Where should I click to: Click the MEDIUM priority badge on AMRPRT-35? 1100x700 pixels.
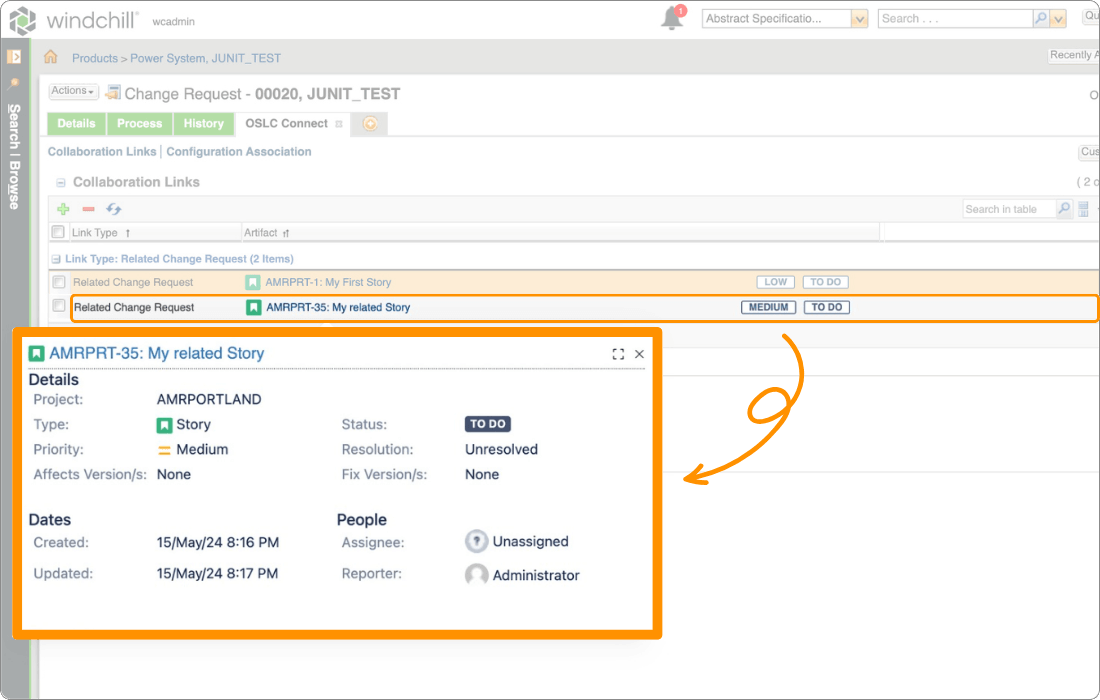point(768,307)
